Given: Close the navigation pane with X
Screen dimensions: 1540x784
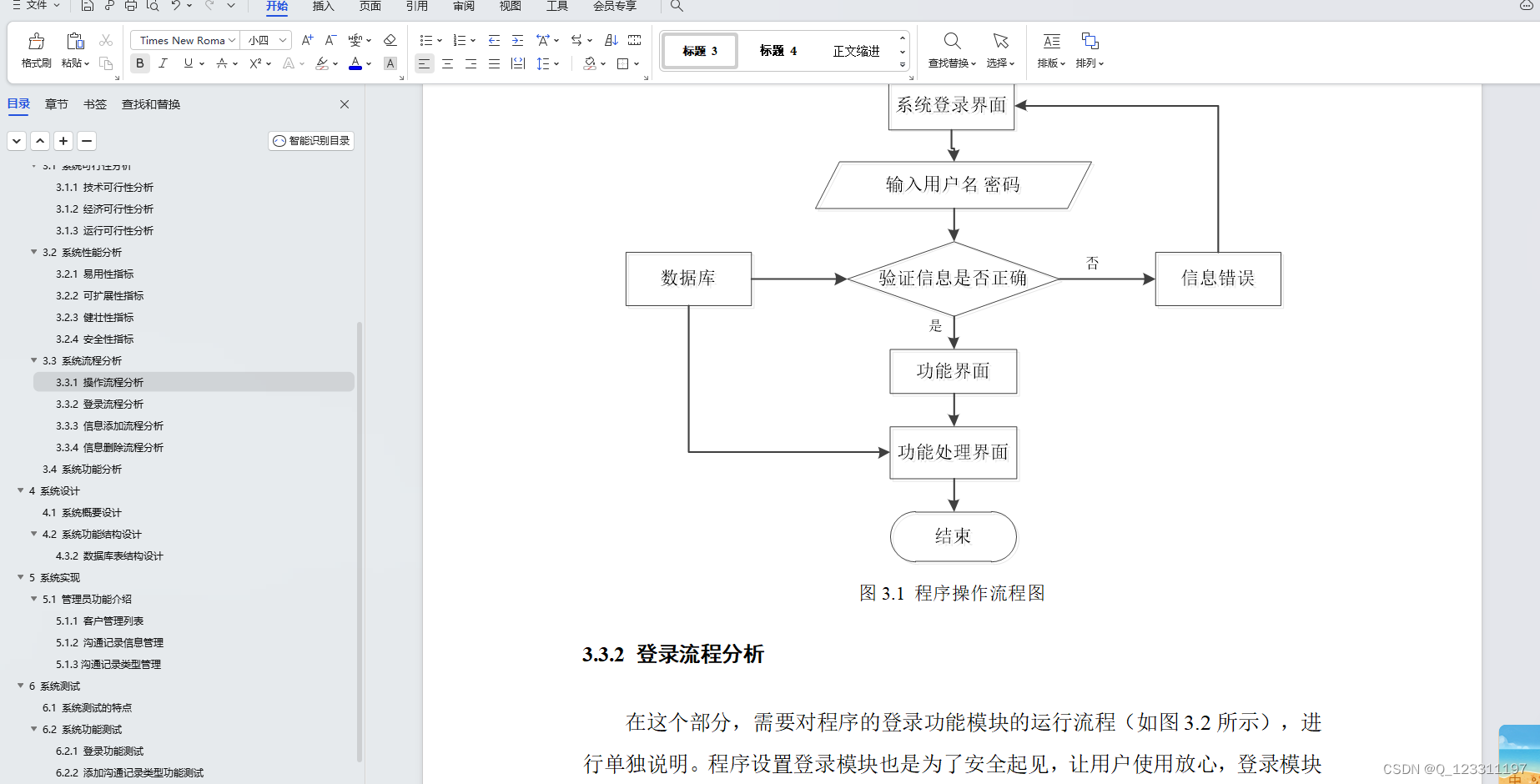Looking at the screenshot, I should tap(345, 104).
